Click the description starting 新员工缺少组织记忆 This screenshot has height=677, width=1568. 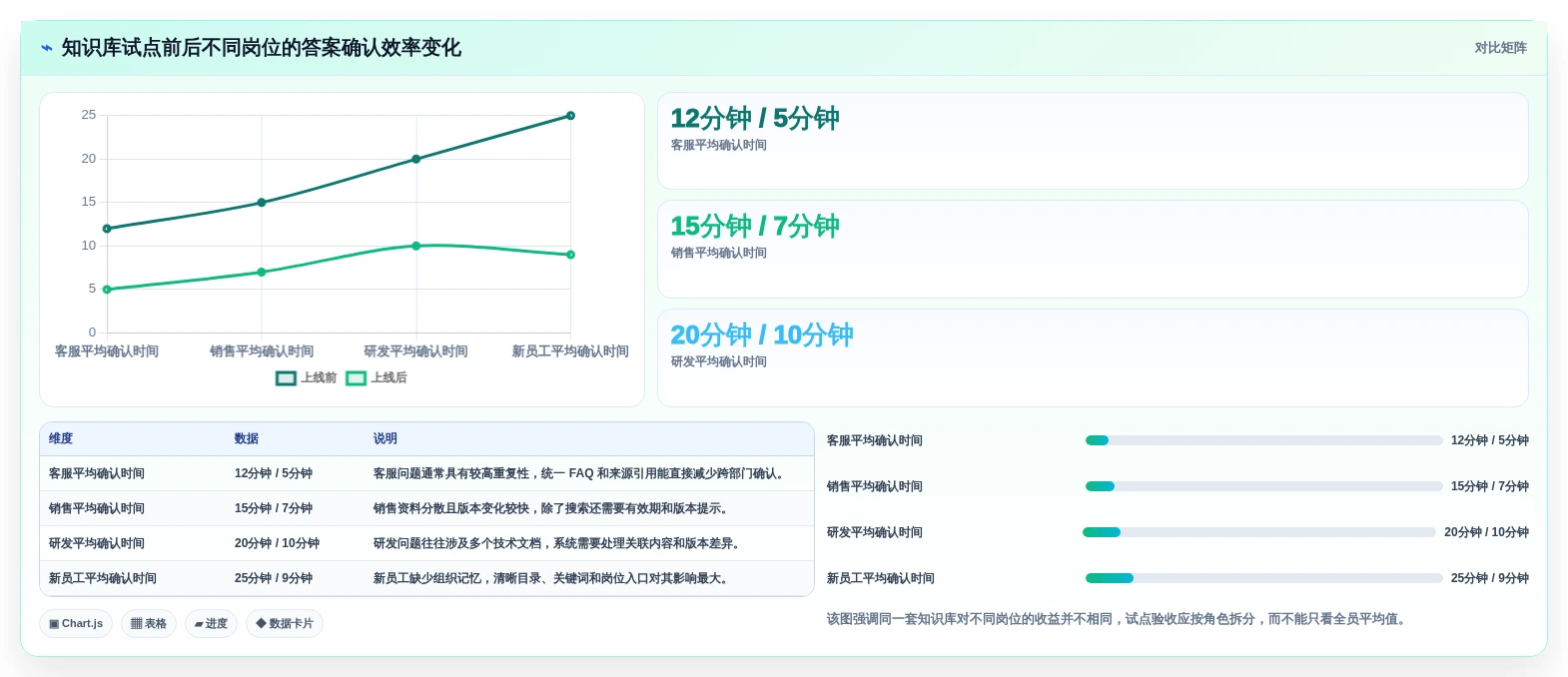(x=553, y=578)
